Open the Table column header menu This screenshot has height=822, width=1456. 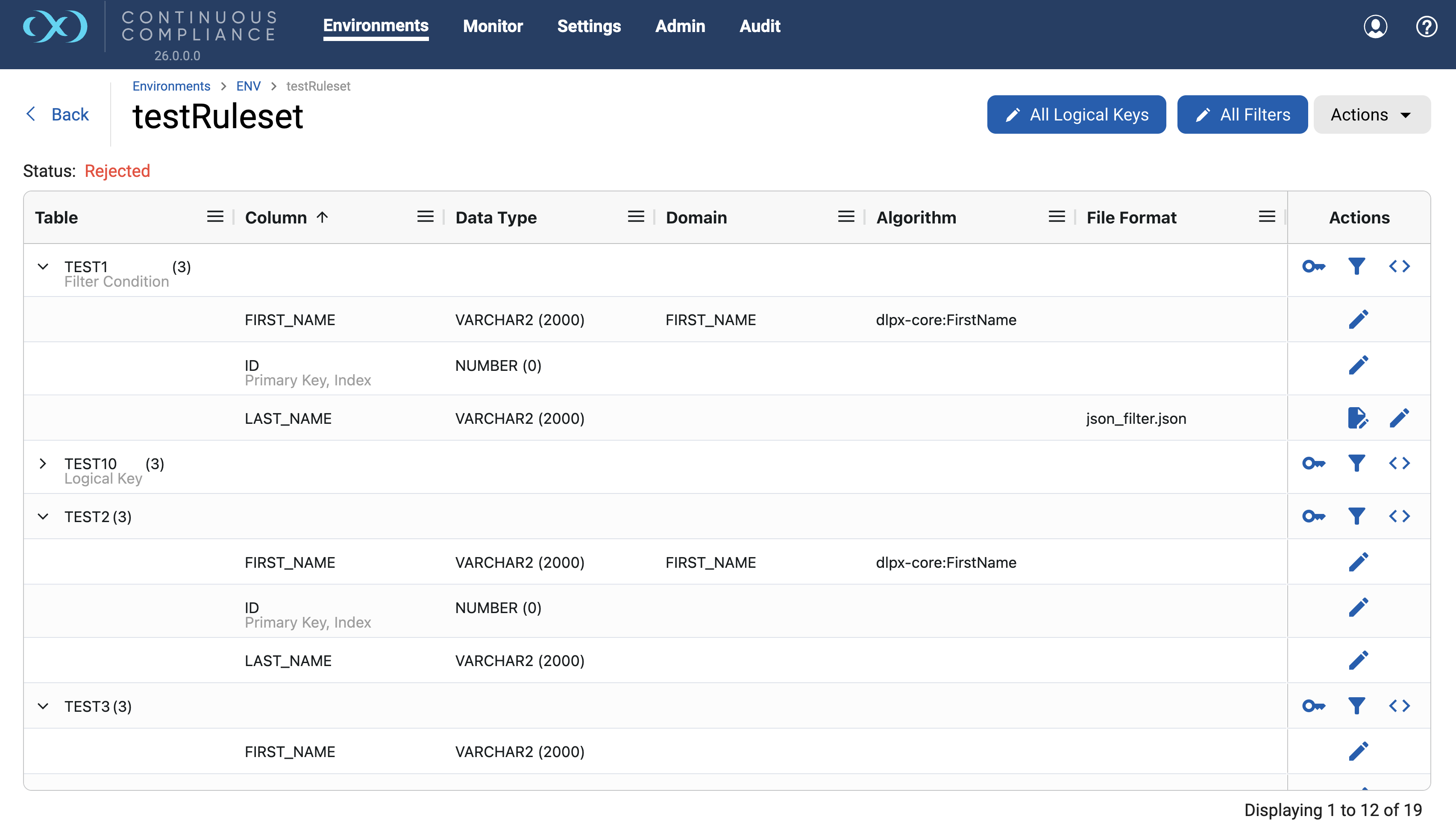click(x=215, y=217)
